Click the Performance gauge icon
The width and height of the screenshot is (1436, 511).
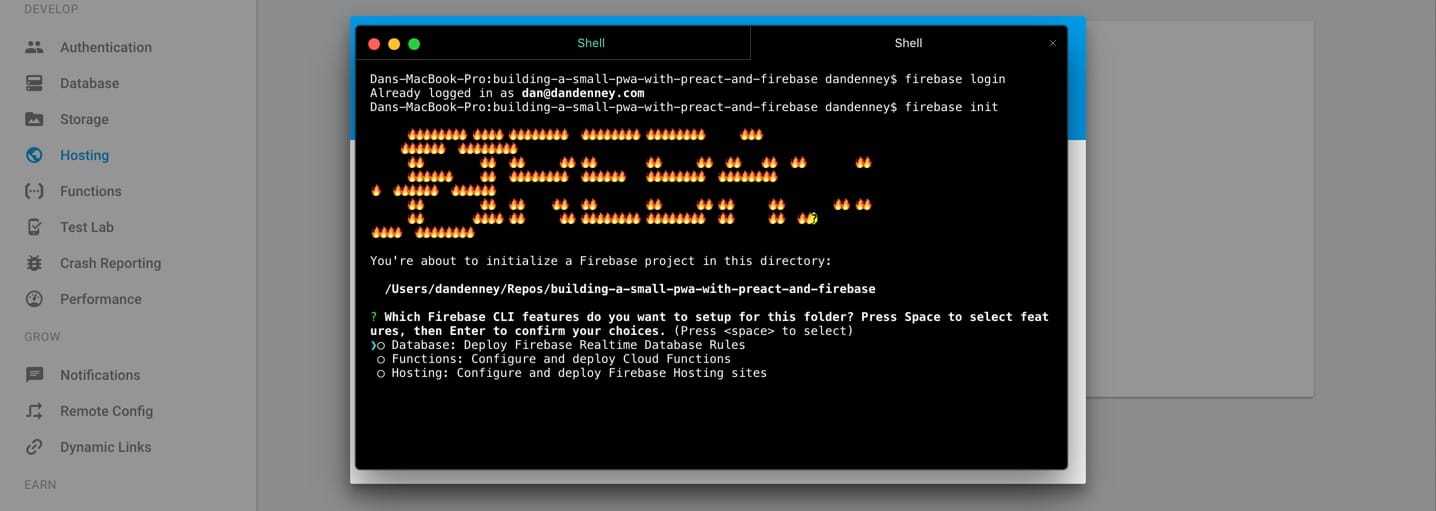(x=34, y=299)
